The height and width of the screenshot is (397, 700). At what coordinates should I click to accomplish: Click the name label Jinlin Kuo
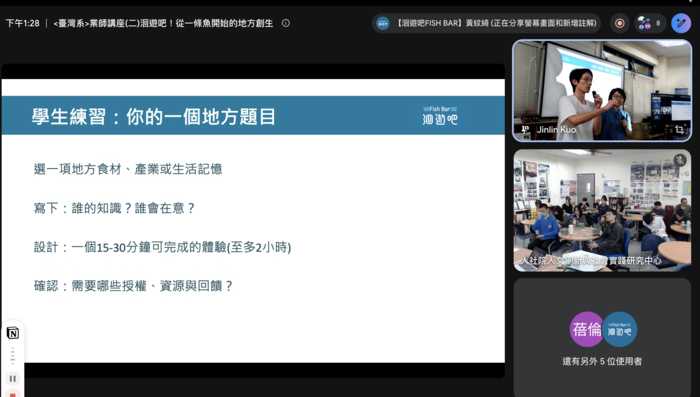coord(556,130)
